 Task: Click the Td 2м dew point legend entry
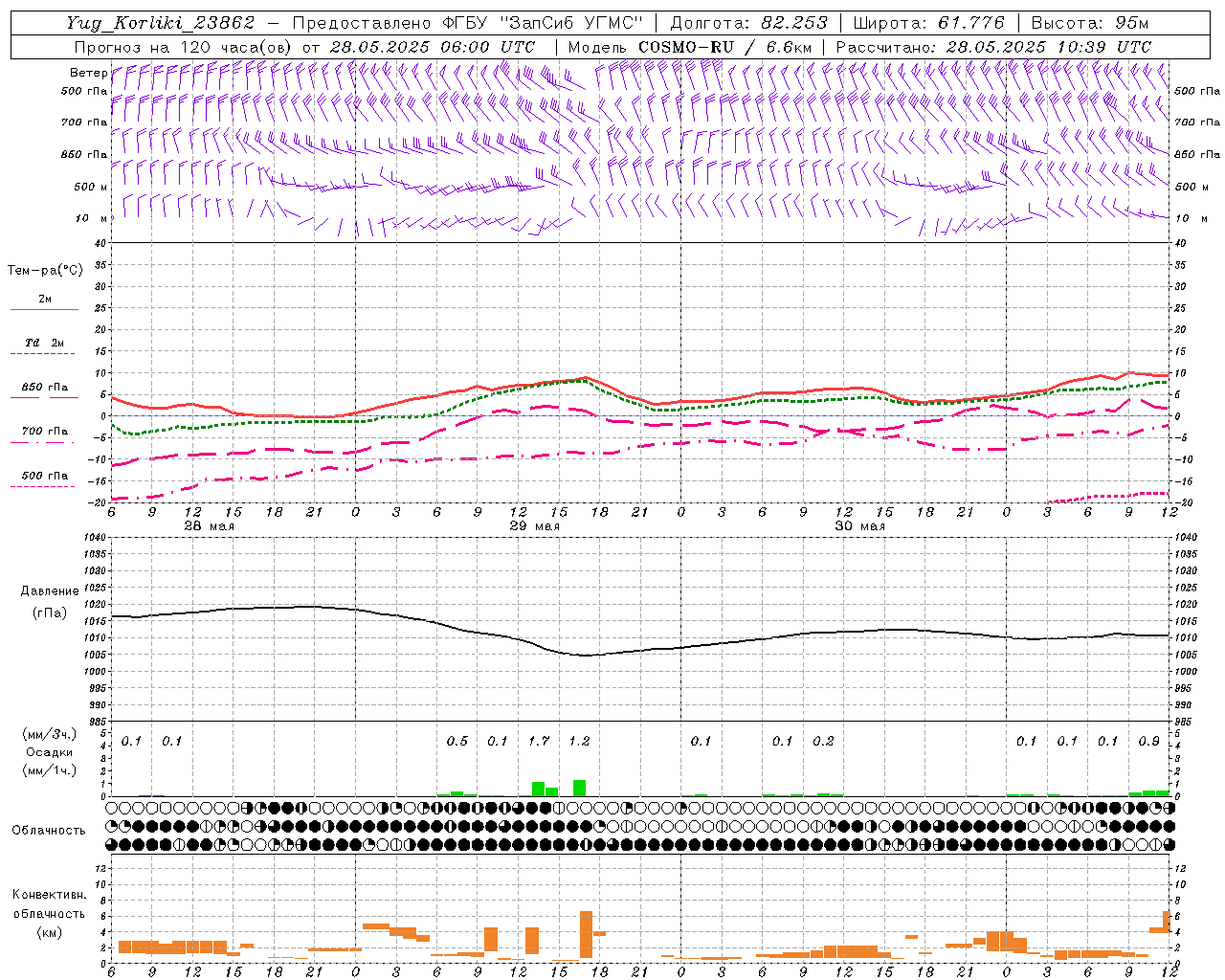[x=44, y=343]
